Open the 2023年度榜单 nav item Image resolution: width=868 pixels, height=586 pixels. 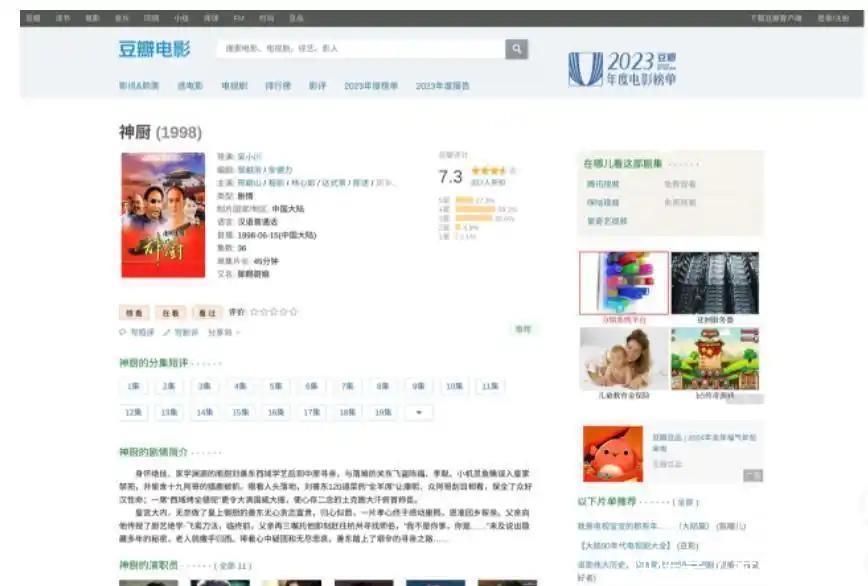pos(371,86)
